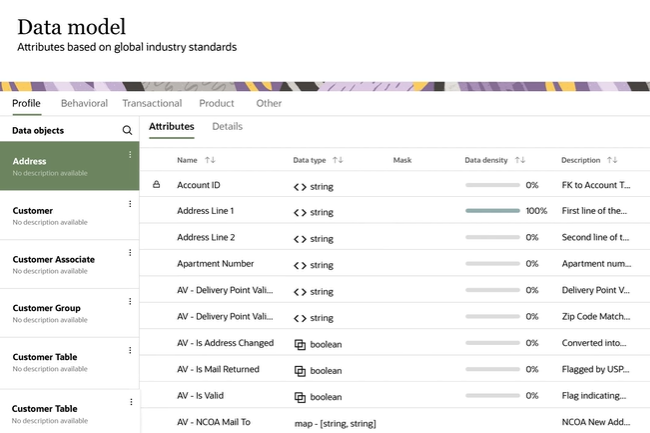Click 'NCOA New Add...' description
The image size is (650, 433).
(596, 422)
